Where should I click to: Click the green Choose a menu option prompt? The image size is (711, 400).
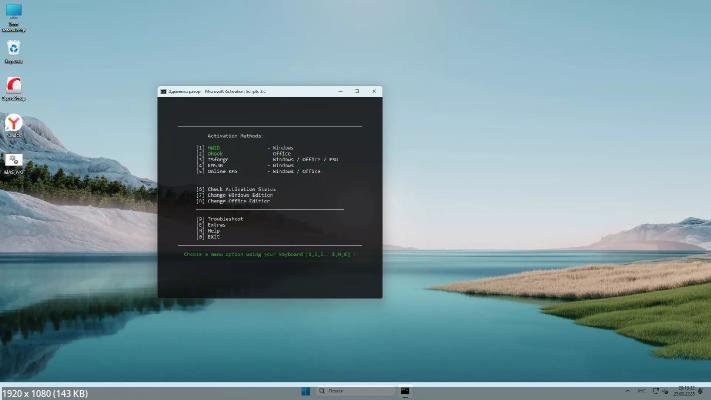[267, 254]
